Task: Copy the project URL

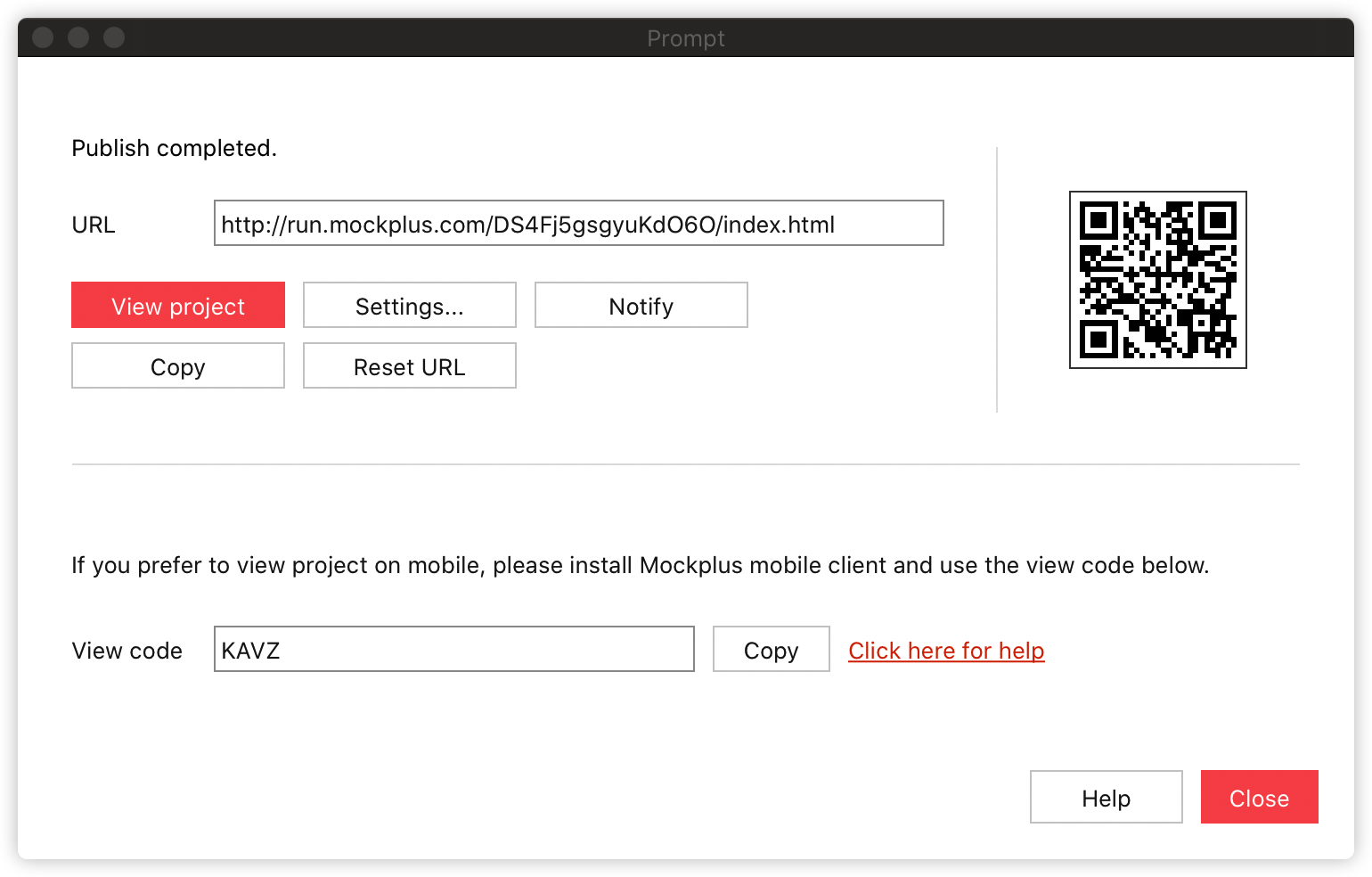Action: pyautogui.click(x=178, y=365)
